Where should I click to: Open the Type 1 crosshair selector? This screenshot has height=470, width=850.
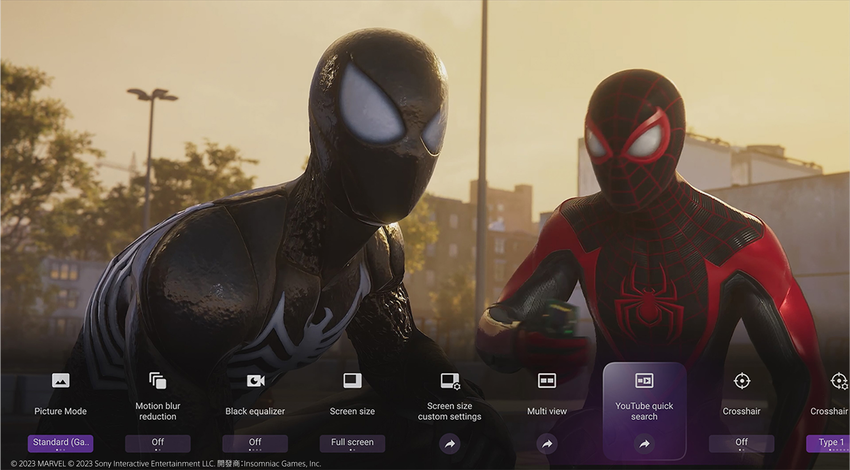(x=828, y=443)
